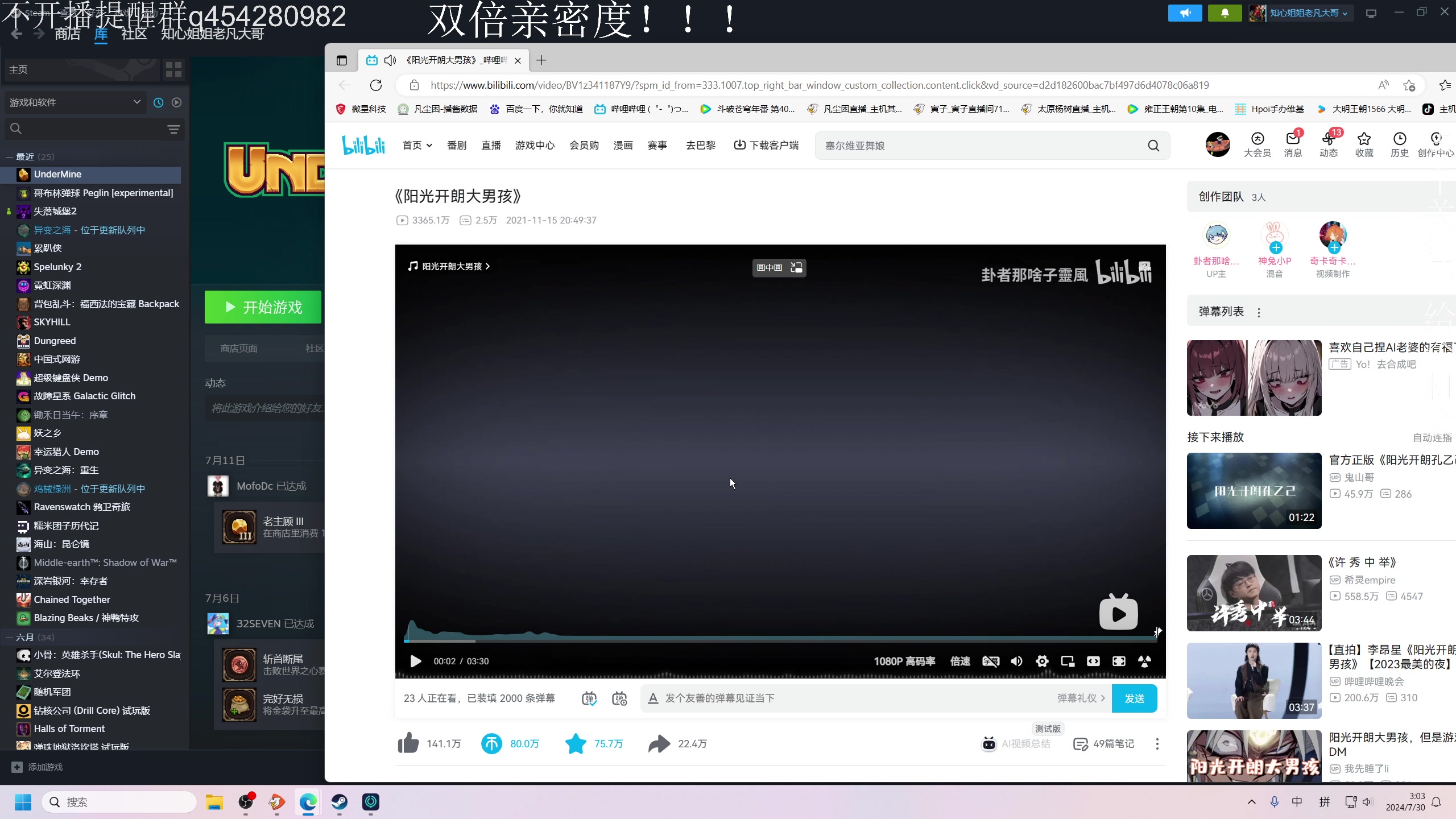
Task: Click the Bilibili search box
Action: pyautogui.click(x=981, y=146)
